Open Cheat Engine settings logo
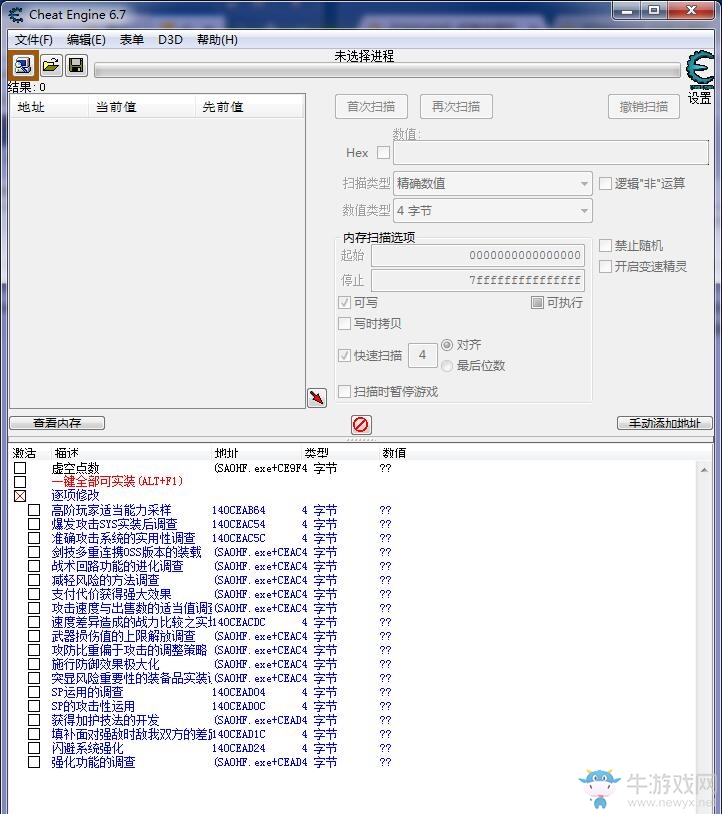This screenshot has width=722, height=814. click(x=700, y=71)
